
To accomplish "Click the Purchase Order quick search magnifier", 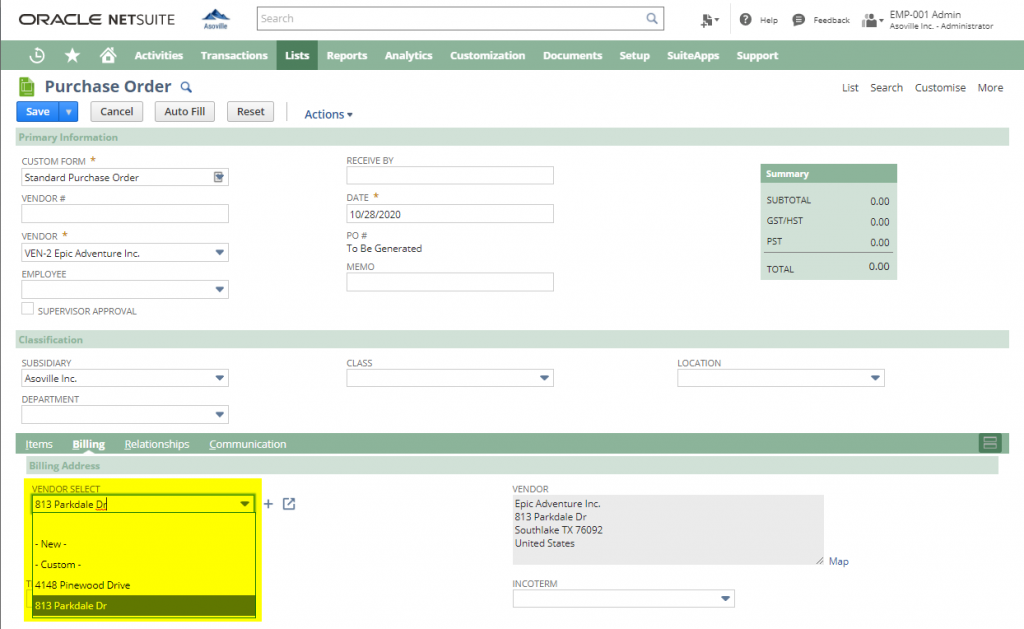I will click(x=186, y=87).
